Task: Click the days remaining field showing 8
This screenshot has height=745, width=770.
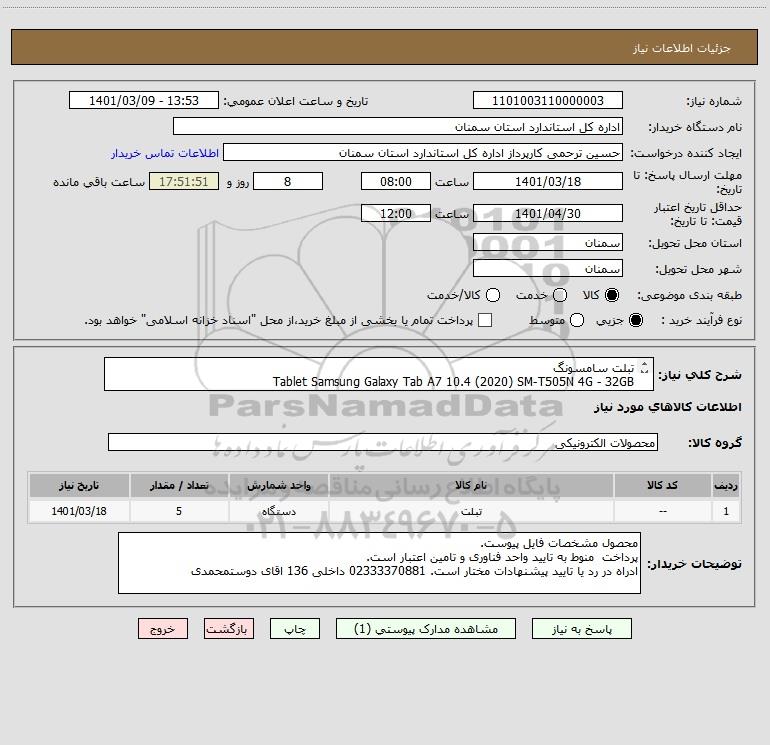Action: coord(288,181)
